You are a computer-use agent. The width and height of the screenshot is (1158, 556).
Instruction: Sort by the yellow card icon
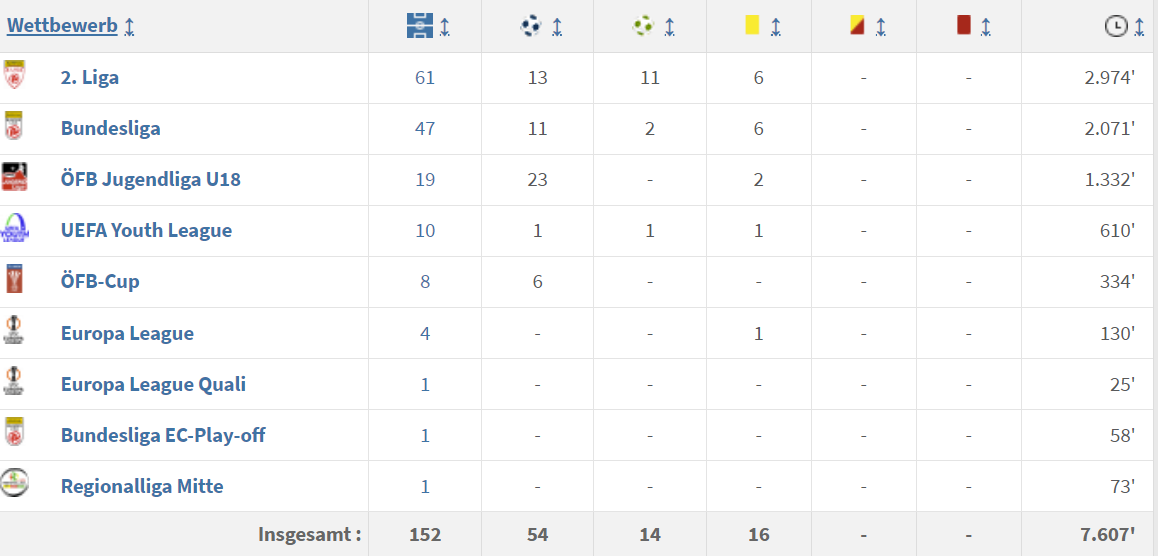click(752, 27)
